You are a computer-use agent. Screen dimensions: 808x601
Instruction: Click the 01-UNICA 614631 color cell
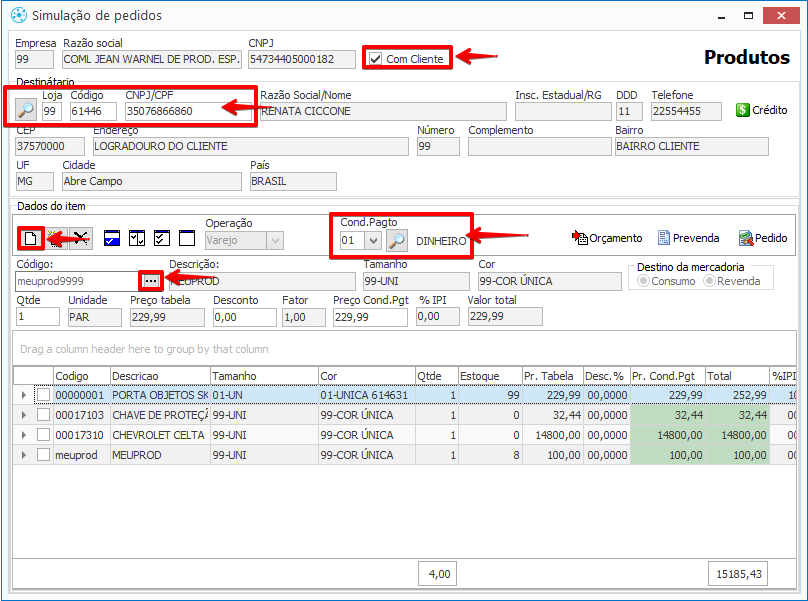click(367, 395)
